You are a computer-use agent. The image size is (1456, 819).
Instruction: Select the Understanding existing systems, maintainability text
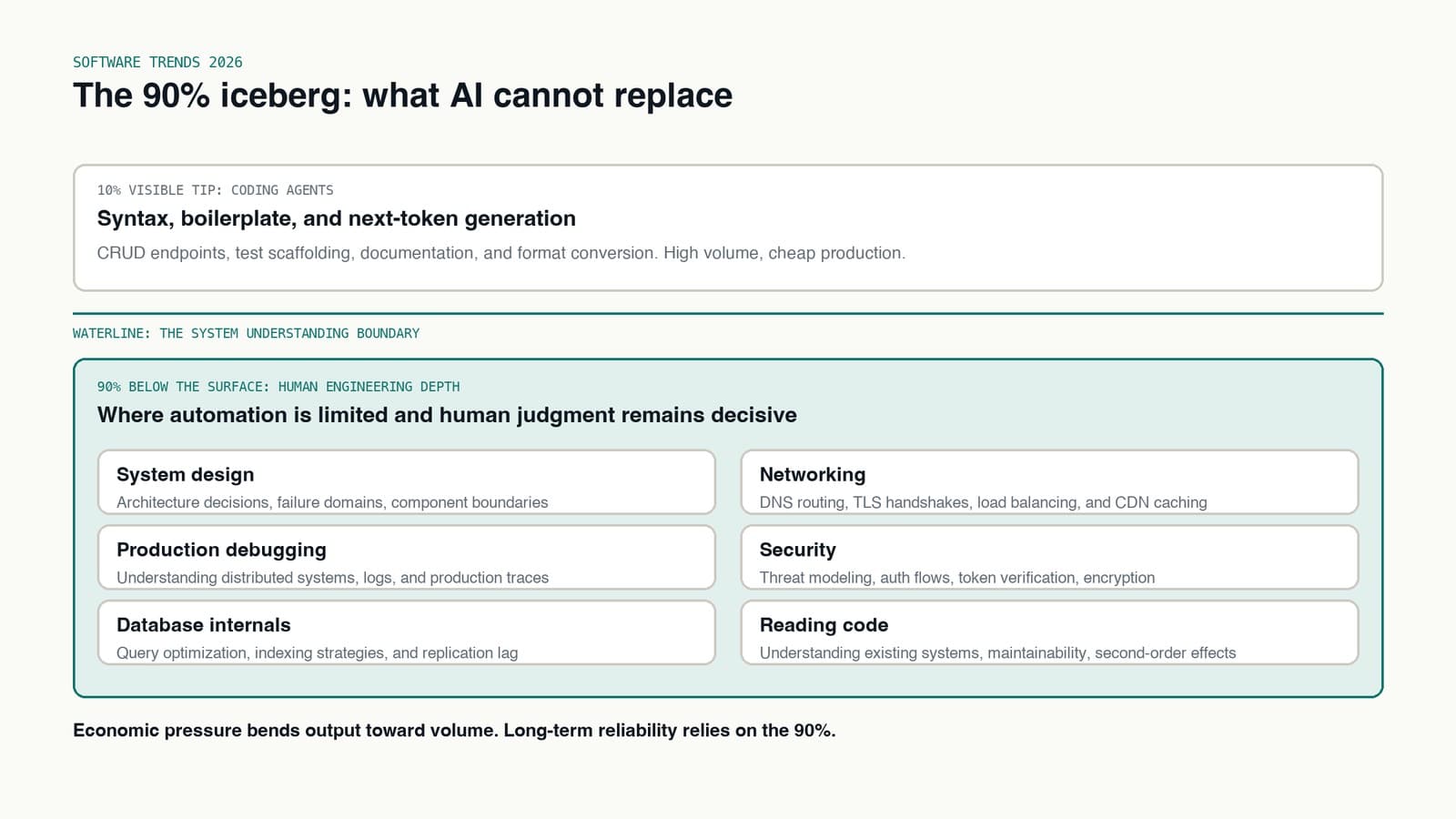[x=997, y=653]
